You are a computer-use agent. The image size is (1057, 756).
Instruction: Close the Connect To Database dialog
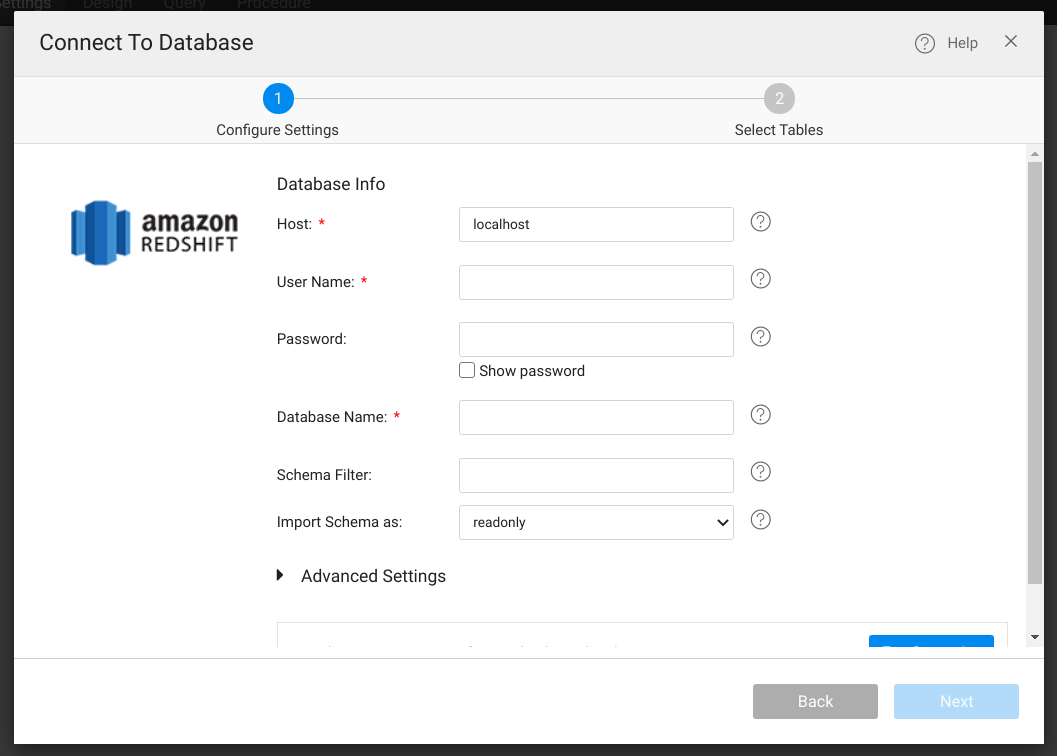(1011, 41)
